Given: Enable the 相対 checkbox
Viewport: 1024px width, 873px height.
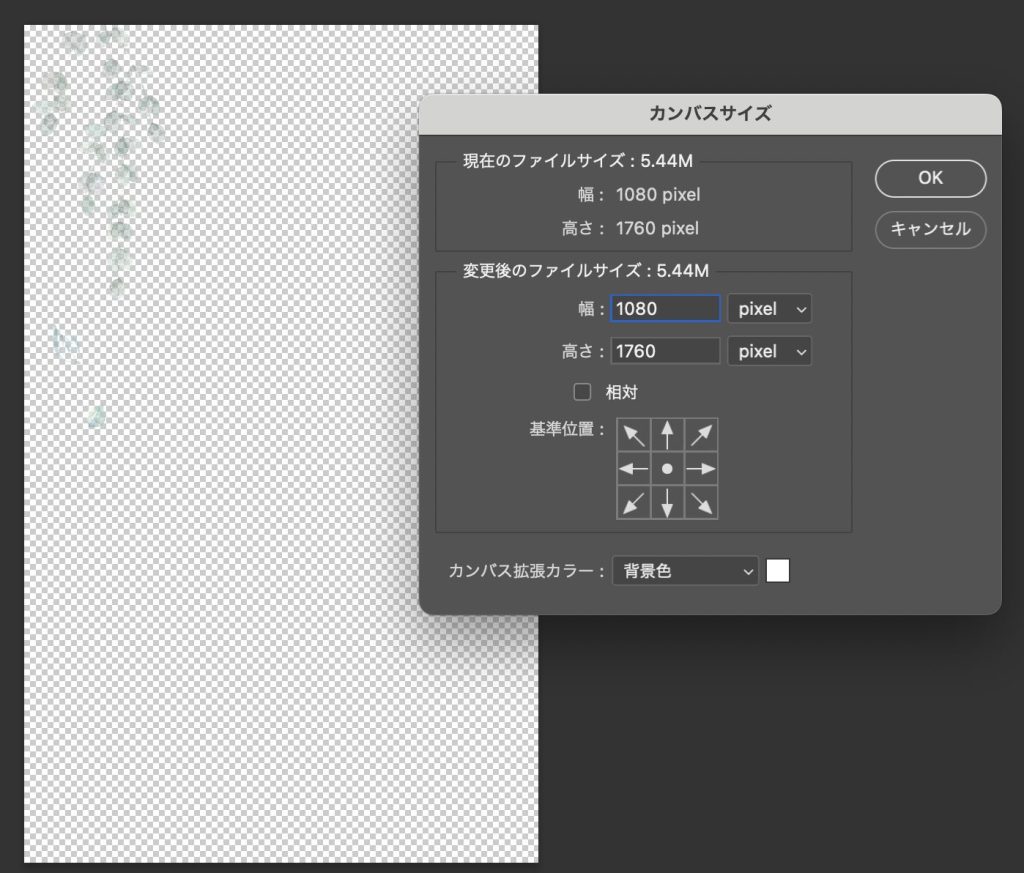Looking at the screenshot, I should [582, 392].
